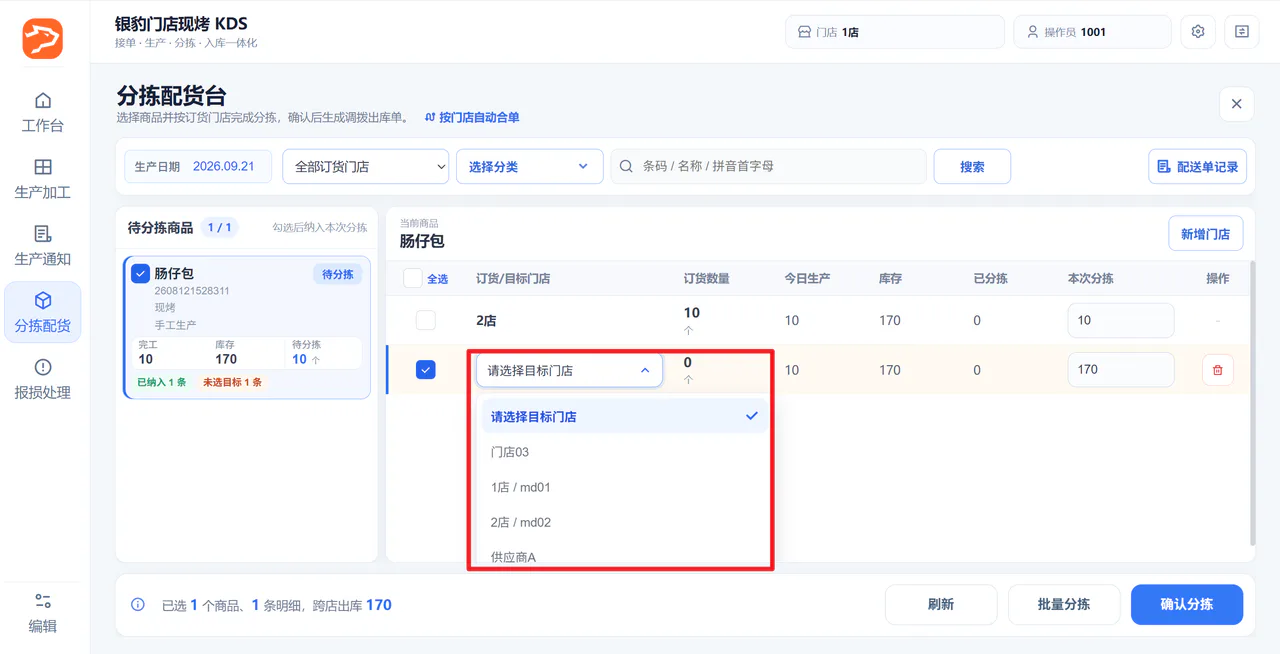The height and width of the screenshot is (654, 1280).
Task: Click the 按门店自动合单 link
Action: click(x=472, y=117)
